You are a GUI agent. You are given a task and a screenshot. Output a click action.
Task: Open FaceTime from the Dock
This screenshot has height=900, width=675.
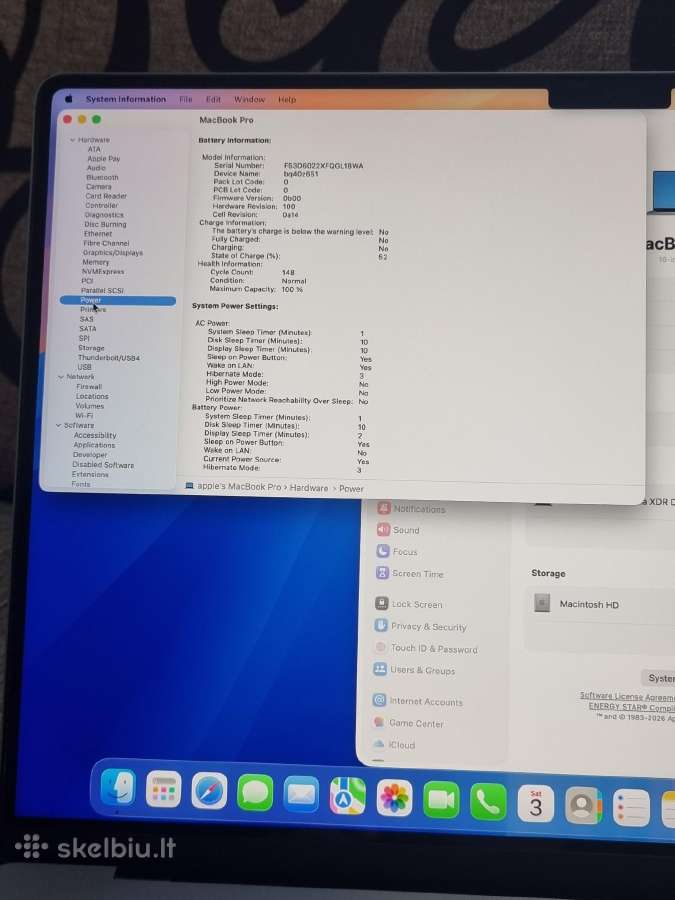(x=441, y=800)
